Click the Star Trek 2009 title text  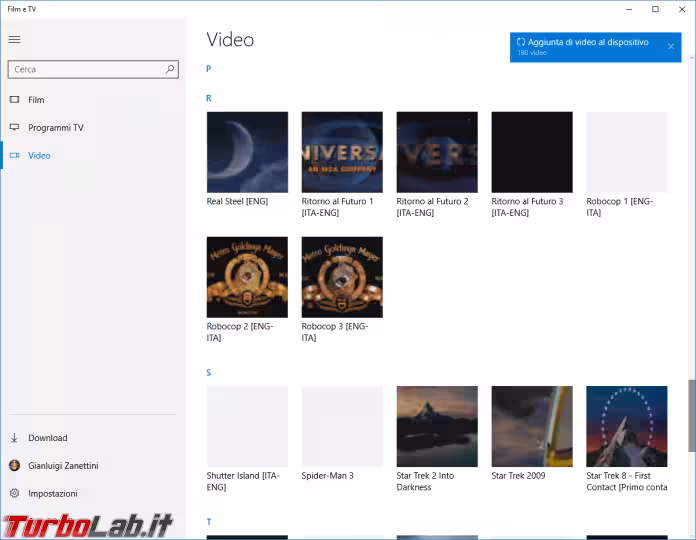(518, 476)
